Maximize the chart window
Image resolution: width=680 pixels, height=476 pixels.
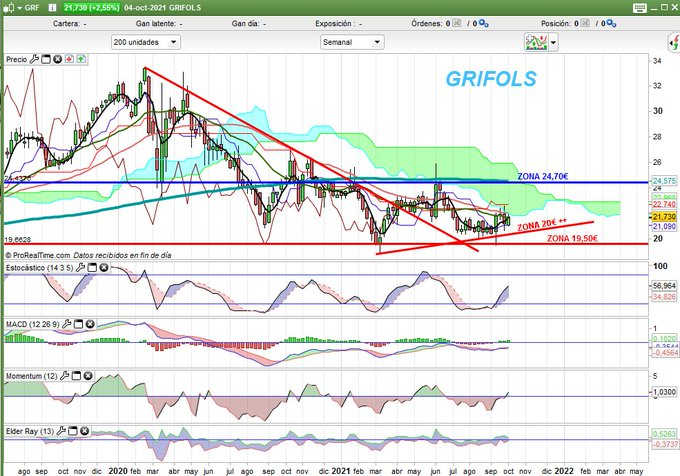click(664, 7)
